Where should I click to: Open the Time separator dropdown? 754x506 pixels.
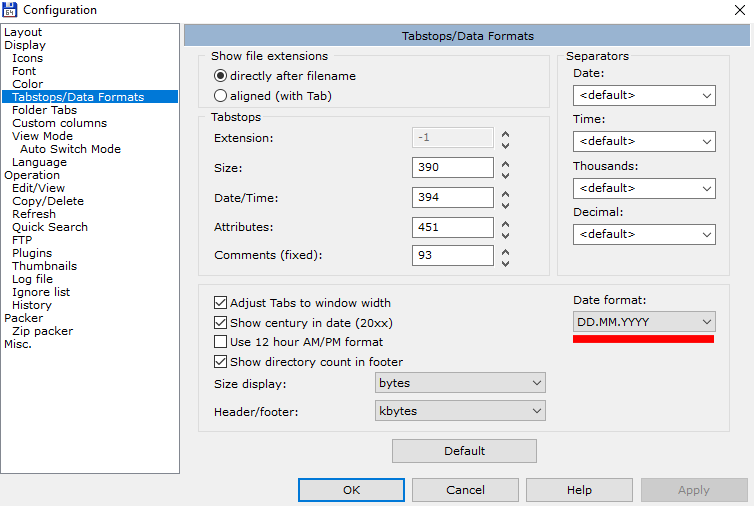(x=644, y=141)
